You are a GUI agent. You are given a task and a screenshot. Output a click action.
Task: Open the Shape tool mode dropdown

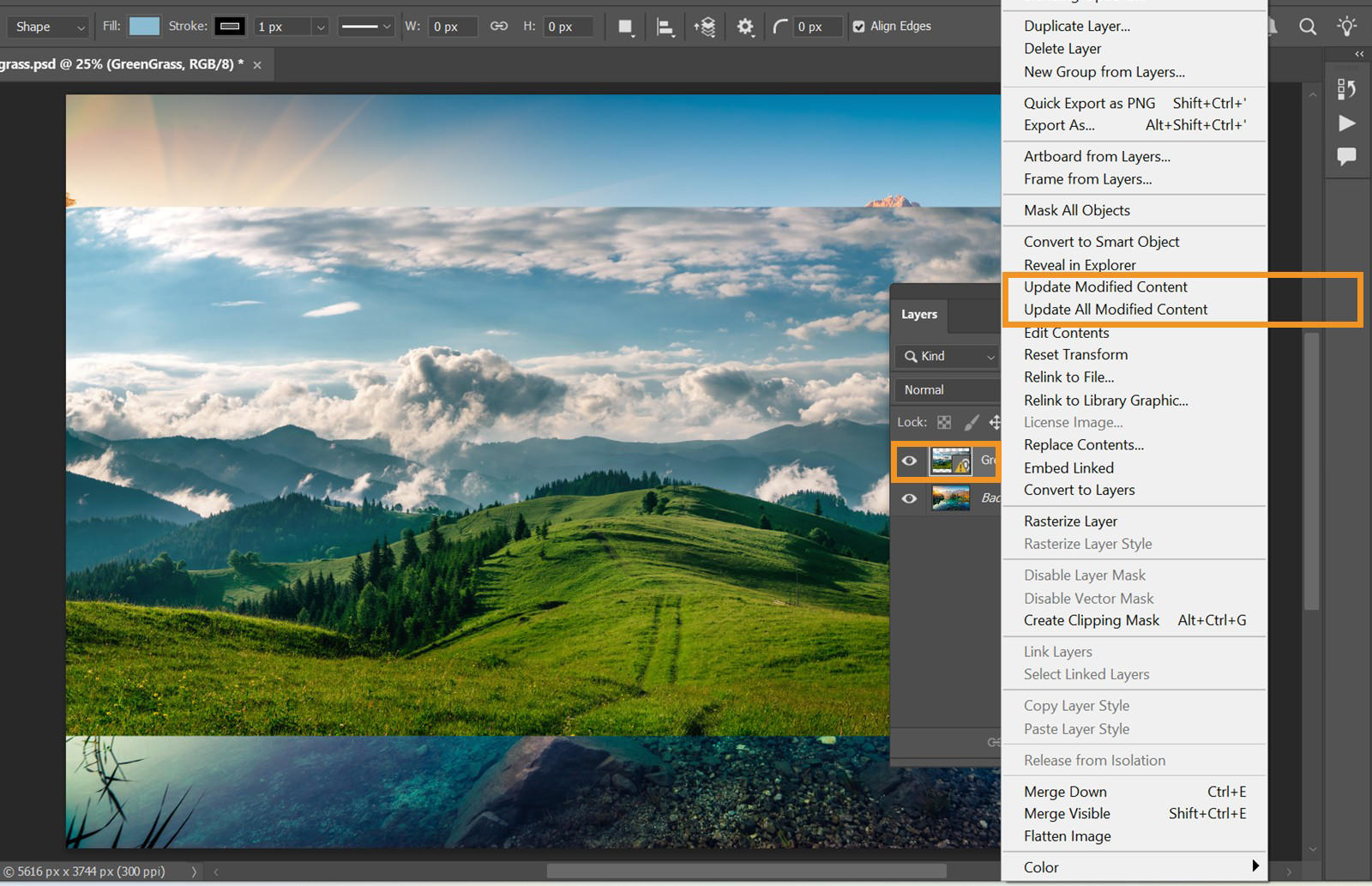(47, 27)
